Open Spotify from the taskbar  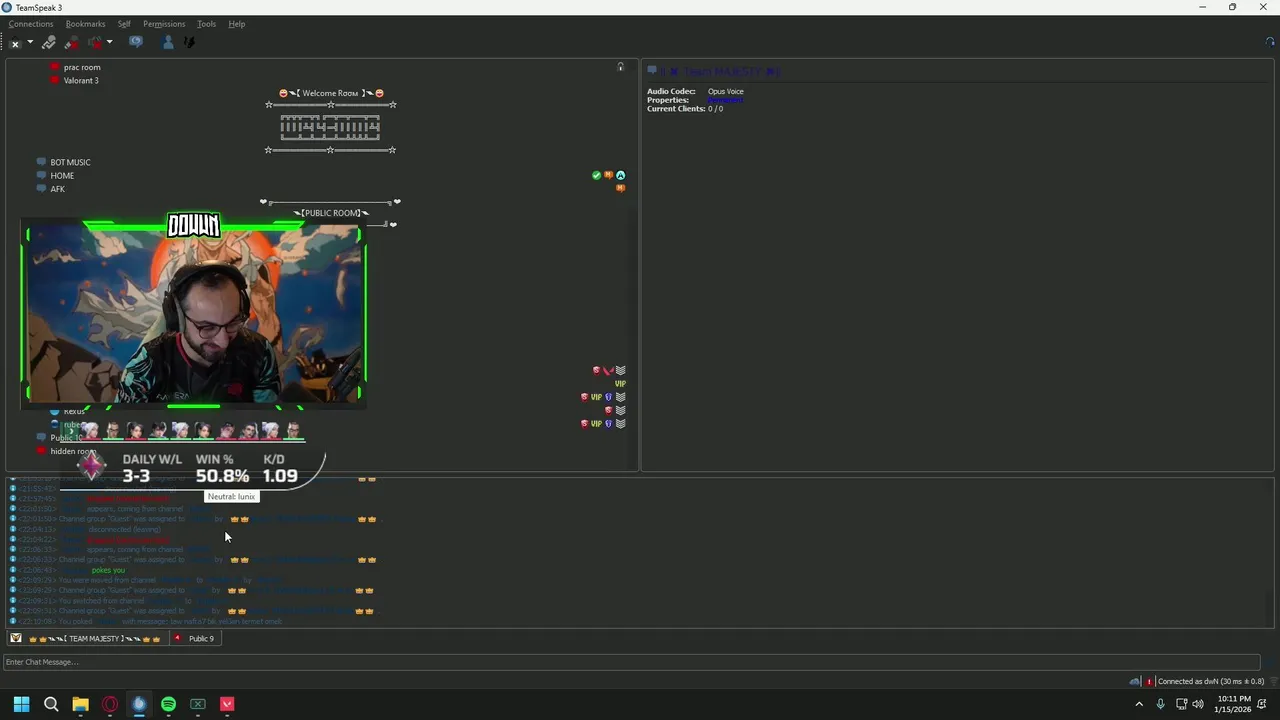click(x=168, y=704)
